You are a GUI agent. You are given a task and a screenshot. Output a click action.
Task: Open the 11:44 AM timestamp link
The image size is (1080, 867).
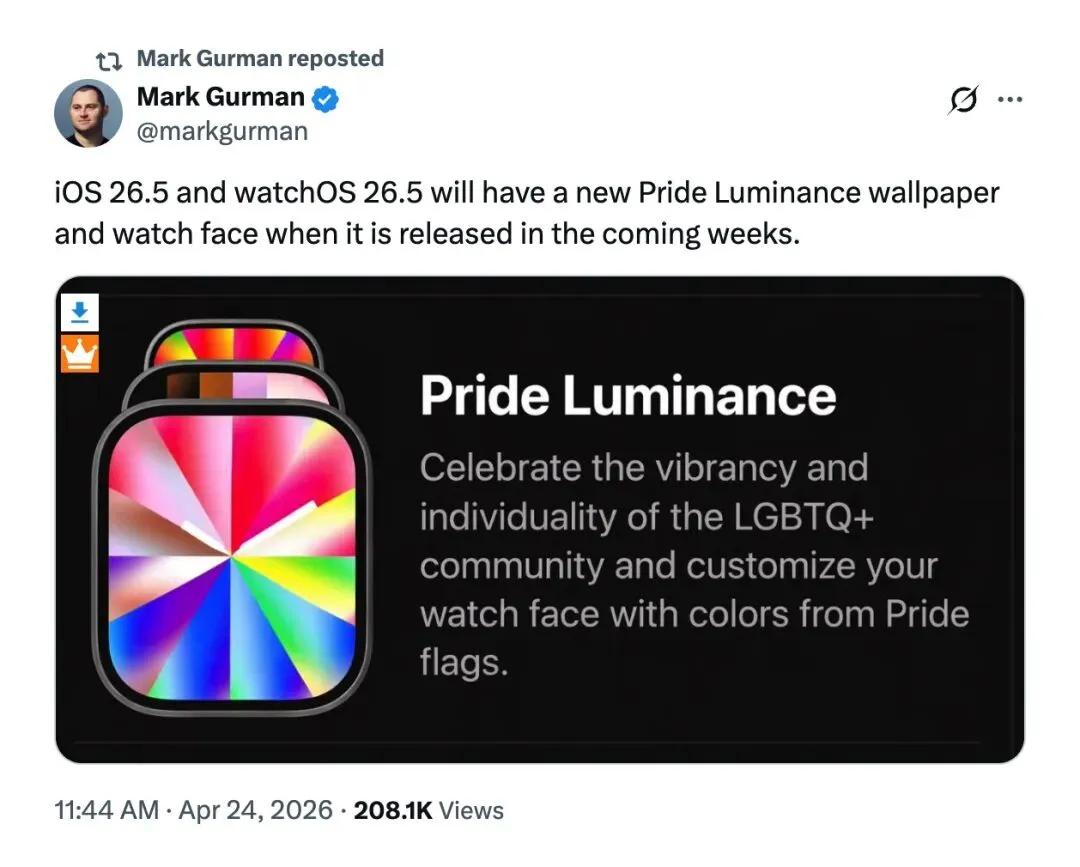click(x=107, y=811)
